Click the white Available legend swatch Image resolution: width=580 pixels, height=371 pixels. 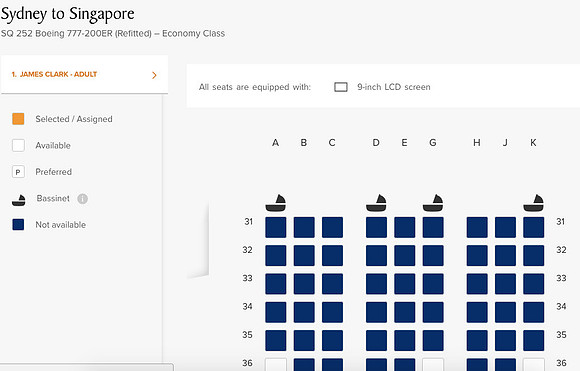pyautogui.click(x=18, y=145)
